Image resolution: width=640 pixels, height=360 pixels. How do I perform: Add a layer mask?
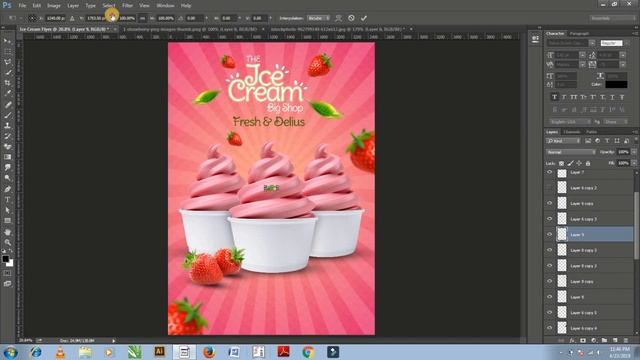(x=583, y=340)
